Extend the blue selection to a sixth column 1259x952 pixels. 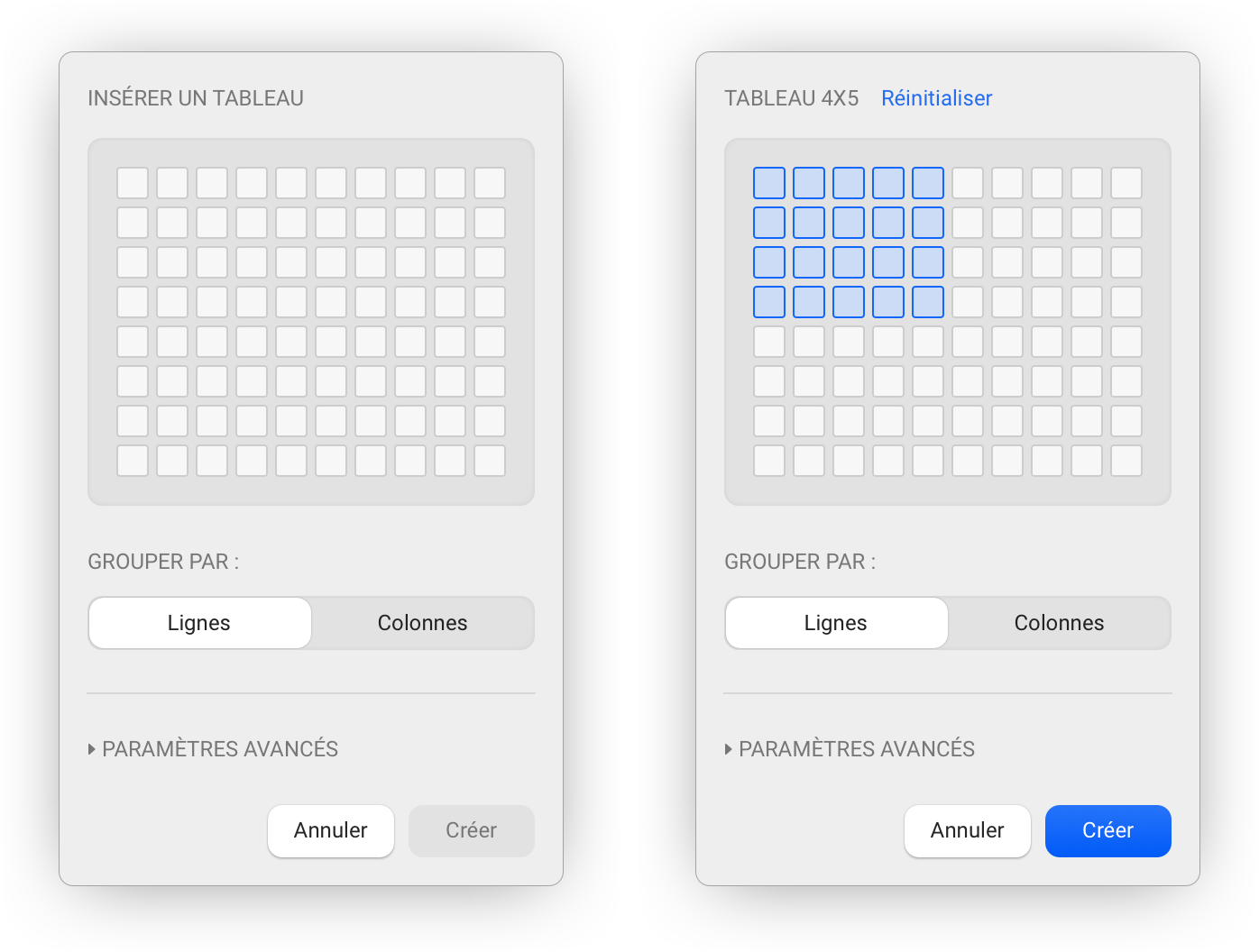(x=967, y=301)
